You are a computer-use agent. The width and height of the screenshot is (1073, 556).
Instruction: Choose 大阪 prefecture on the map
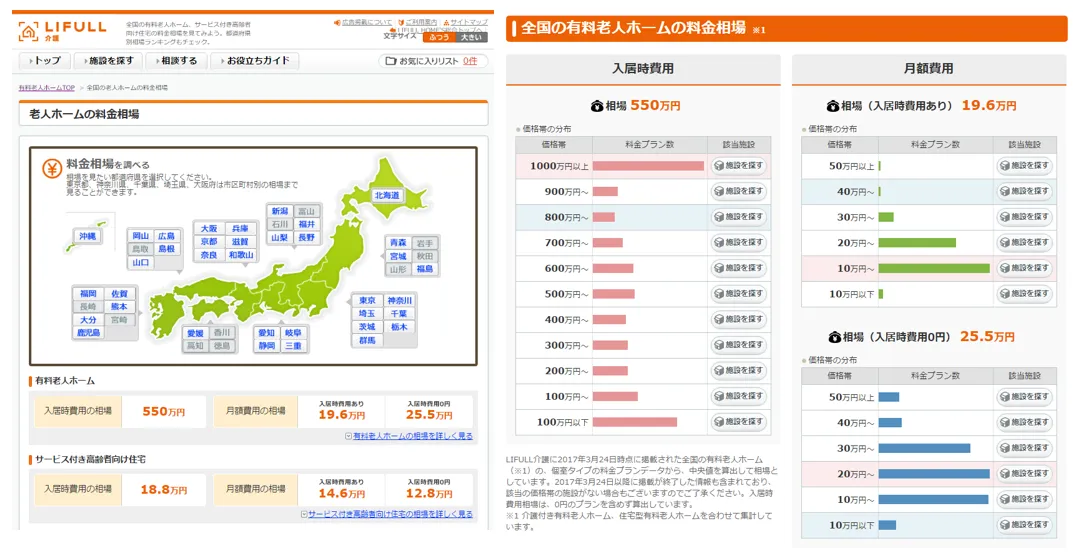tap(208, 228)
